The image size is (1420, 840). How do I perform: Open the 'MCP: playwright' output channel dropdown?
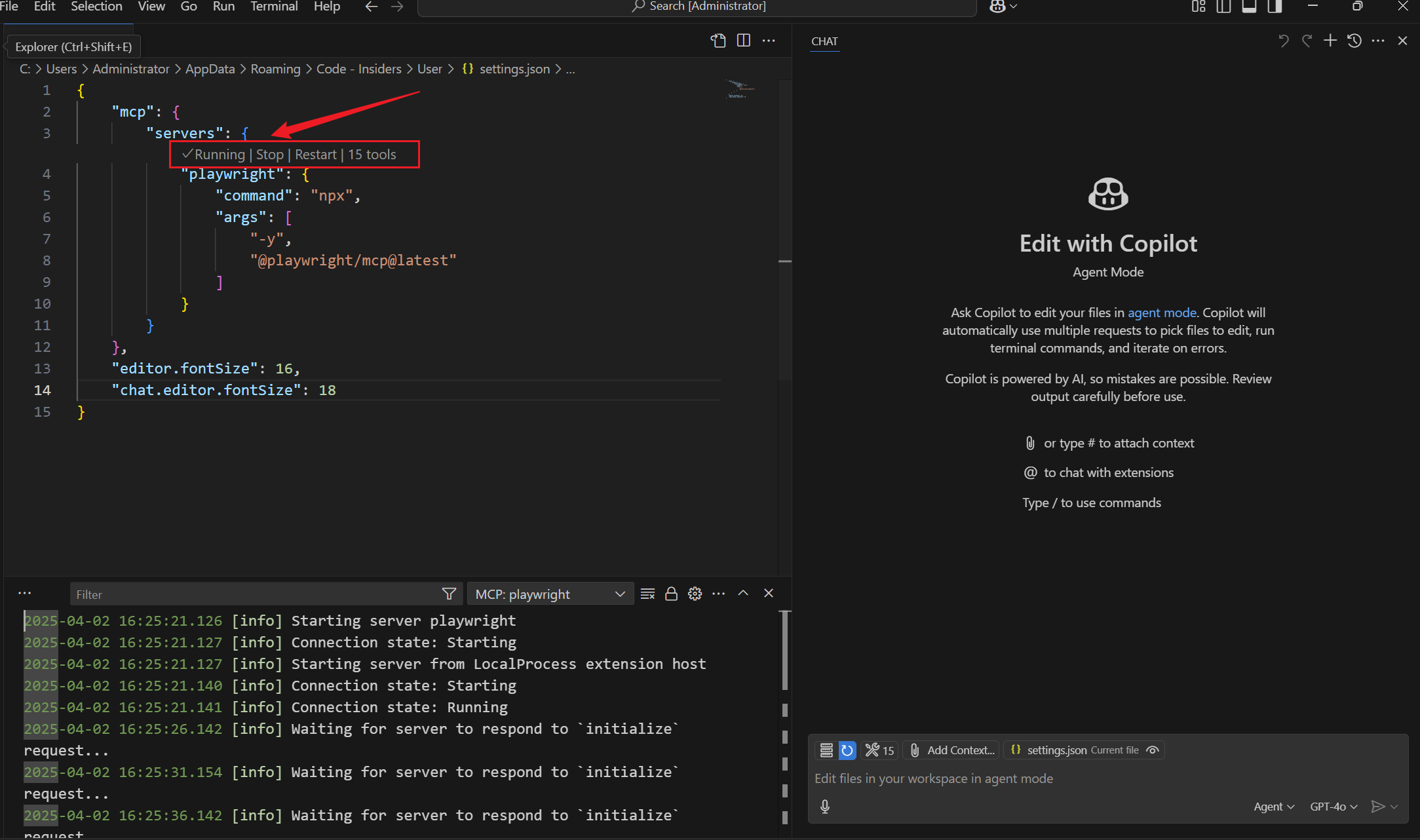pos(550,594)
